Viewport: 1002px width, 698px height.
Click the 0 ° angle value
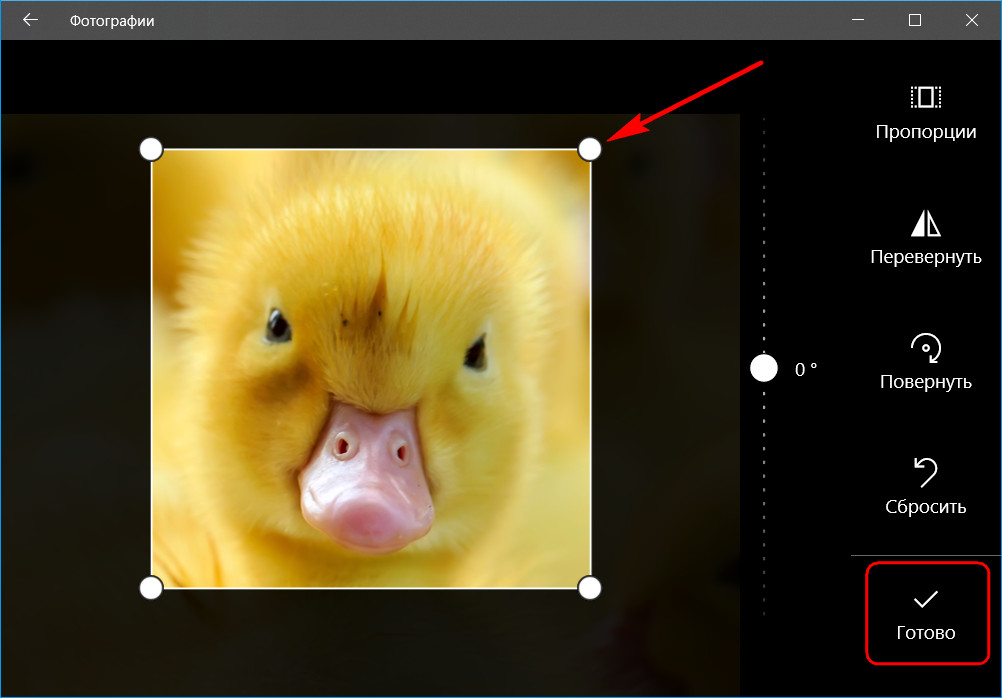[806, 369]
